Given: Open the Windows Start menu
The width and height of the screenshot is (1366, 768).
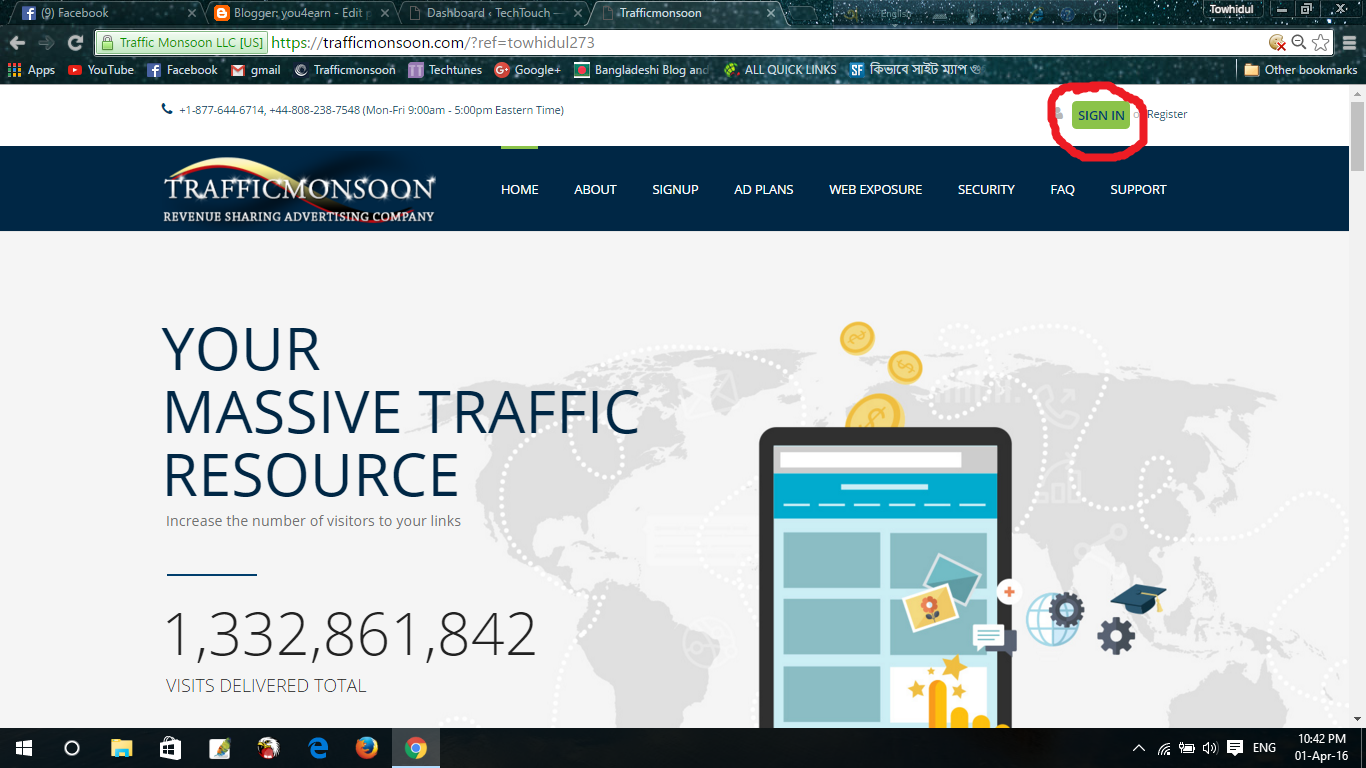Looking at the screenshot, I should click(x=24, y=748).
